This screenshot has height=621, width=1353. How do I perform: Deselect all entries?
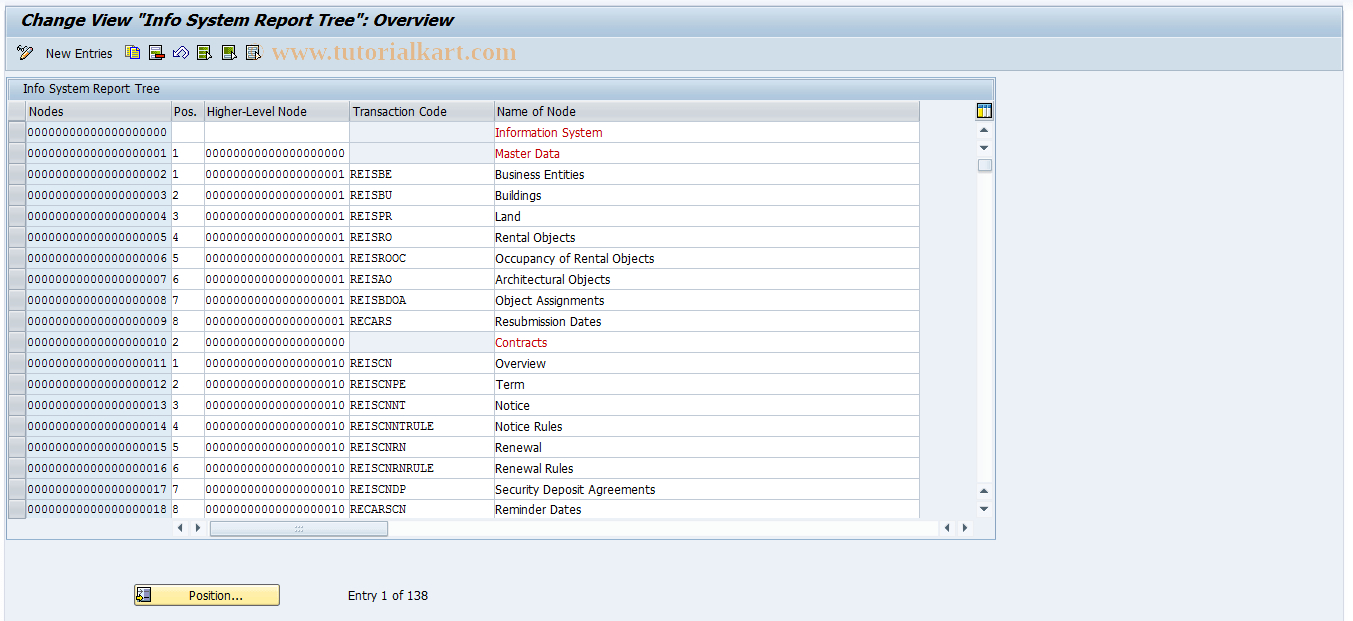point(252,52)
